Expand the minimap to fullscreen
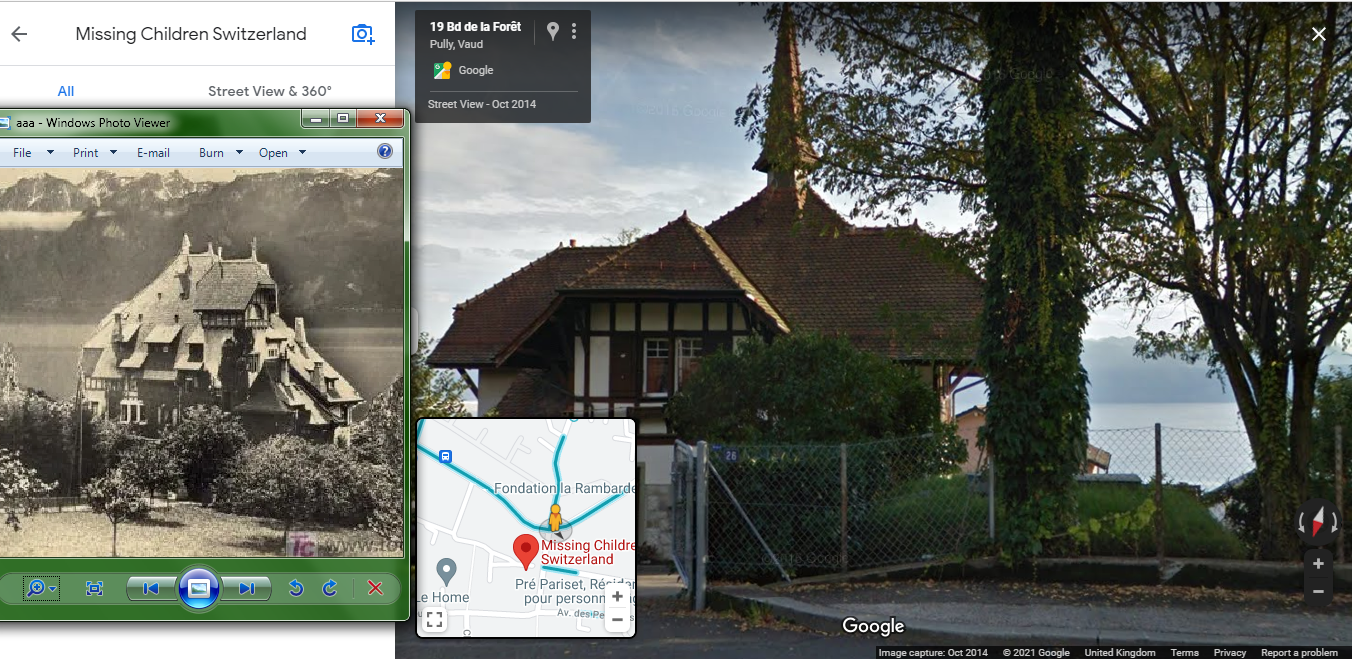This screenshot has width=1352, height=659. click(434, 620)
